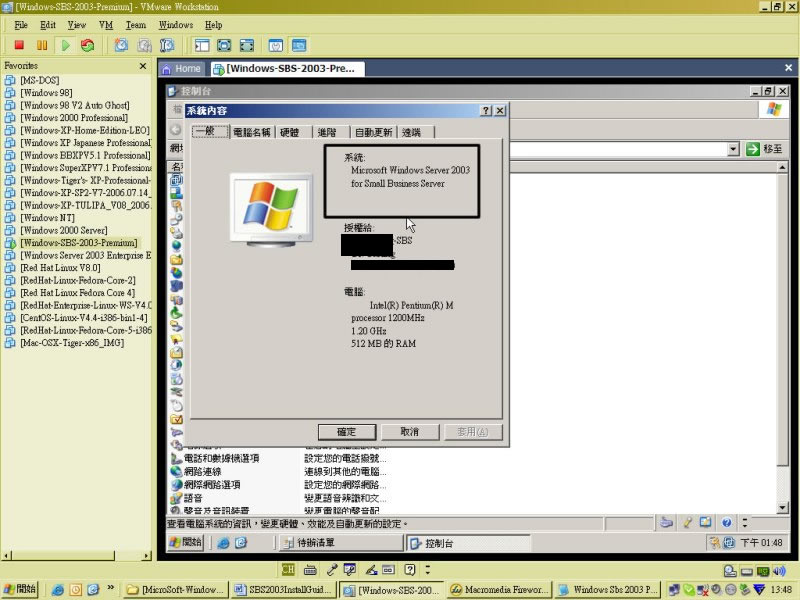This screenshot has width=800, height=600.
Task: Open 網際網路選項 in 控制台 list
Action: tap(212, 485)
